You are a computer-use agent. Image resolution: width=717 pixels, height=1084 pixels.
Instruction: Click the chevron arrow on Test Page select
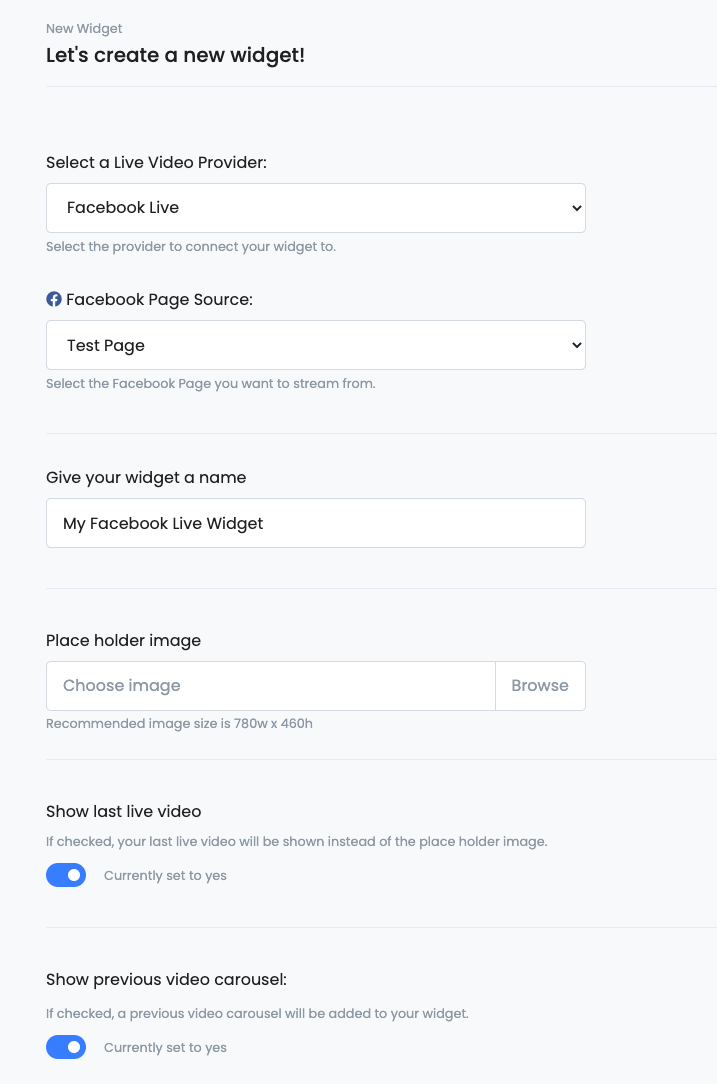click(x=576, y=345)
